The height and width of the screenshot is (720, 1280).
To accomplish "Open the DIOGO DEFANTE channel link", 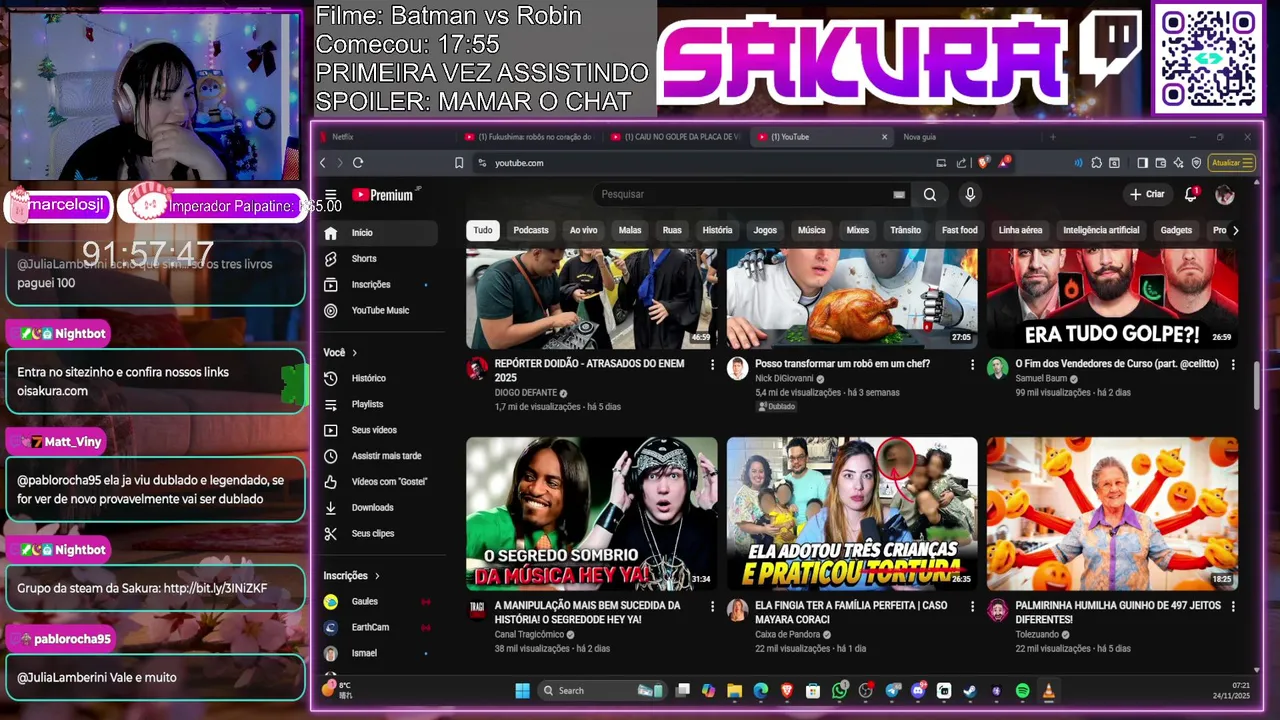I will 526,393.
